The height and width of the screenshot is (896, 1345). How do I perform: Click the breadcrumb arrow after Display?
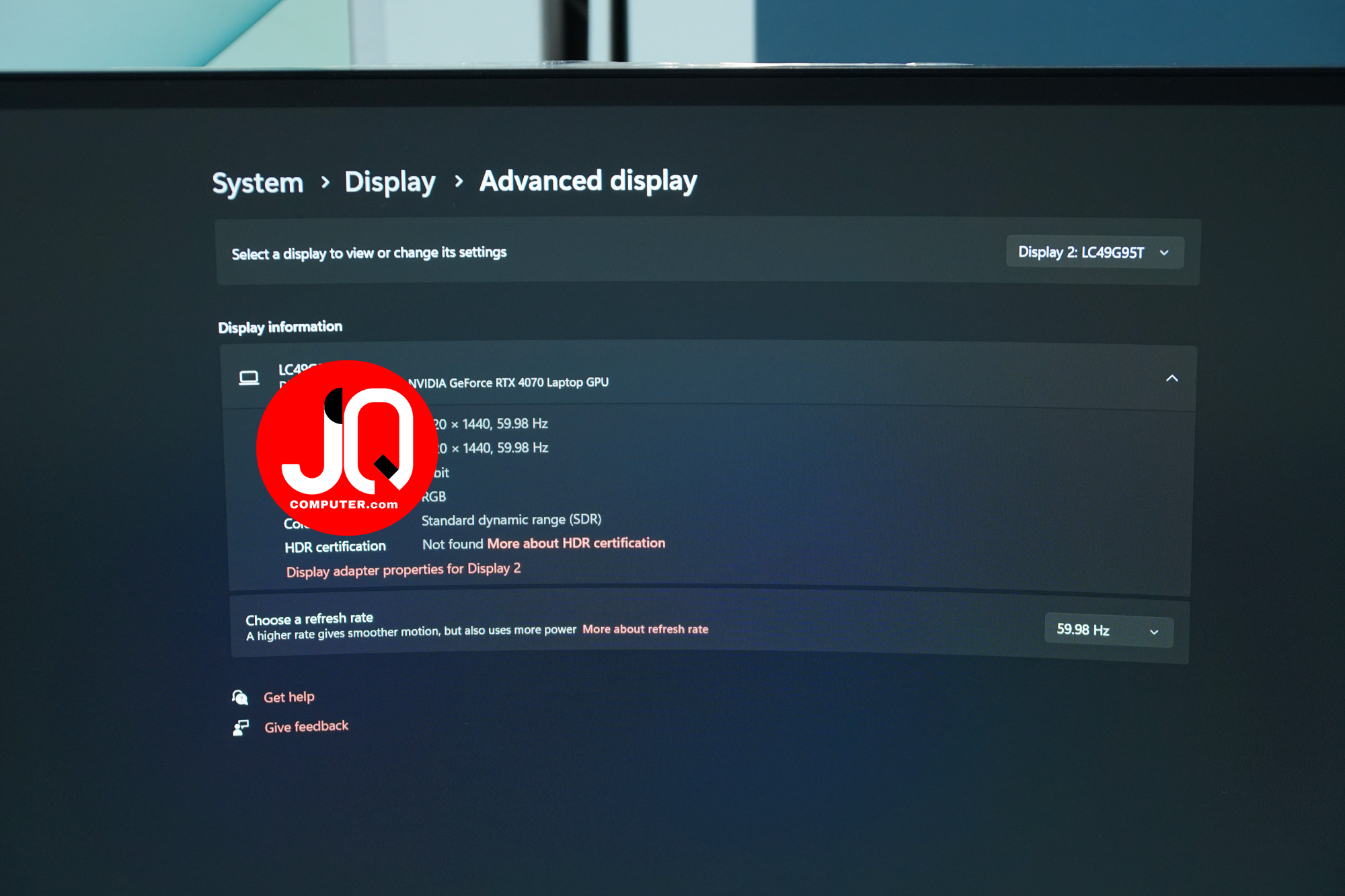click(x=459, y=181)
